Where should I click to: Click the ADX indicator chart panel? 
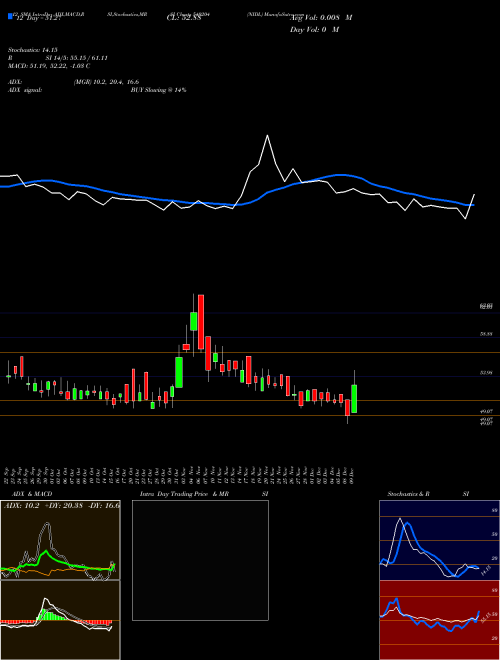[60, 540]
